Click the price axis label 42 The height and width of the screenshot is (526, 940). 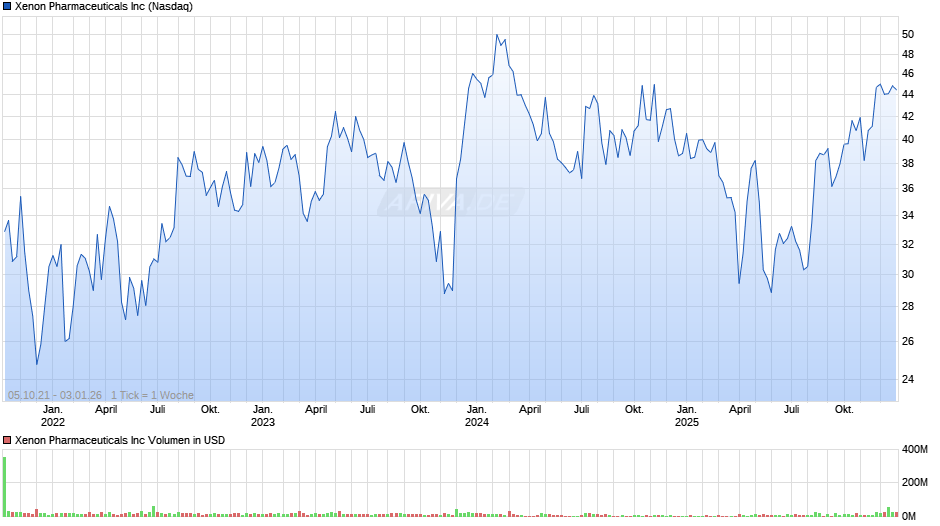coord(908,116)
